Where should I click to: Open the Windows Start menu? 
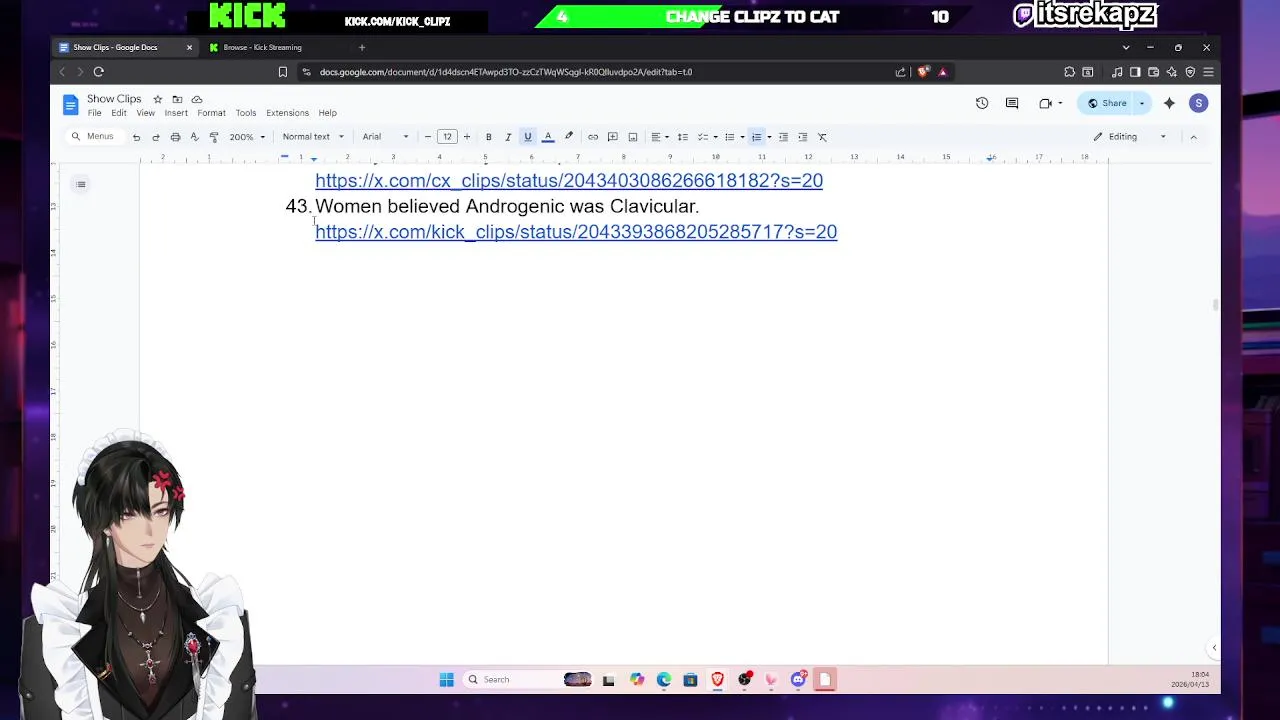click(446, 680)
